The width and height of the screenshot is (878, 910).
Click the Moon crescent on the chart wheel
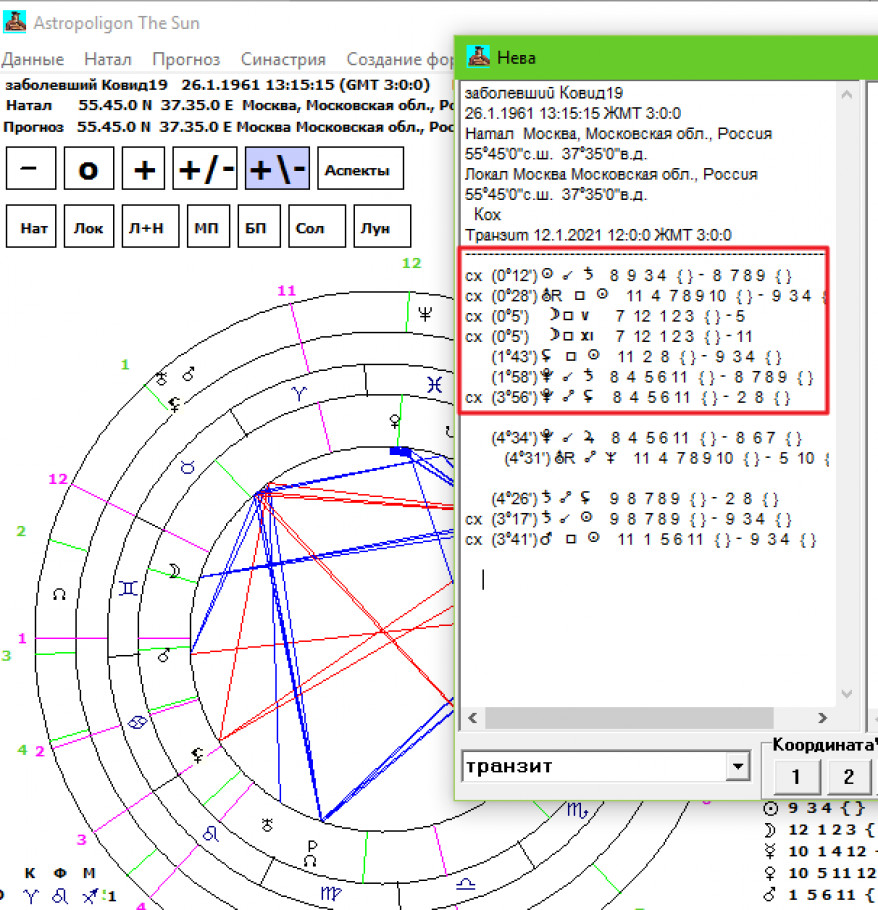tap(174, 571)
